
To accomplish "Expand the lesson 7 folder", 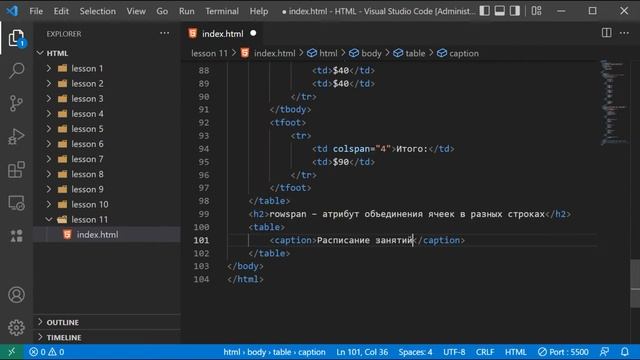I will 49,159.
